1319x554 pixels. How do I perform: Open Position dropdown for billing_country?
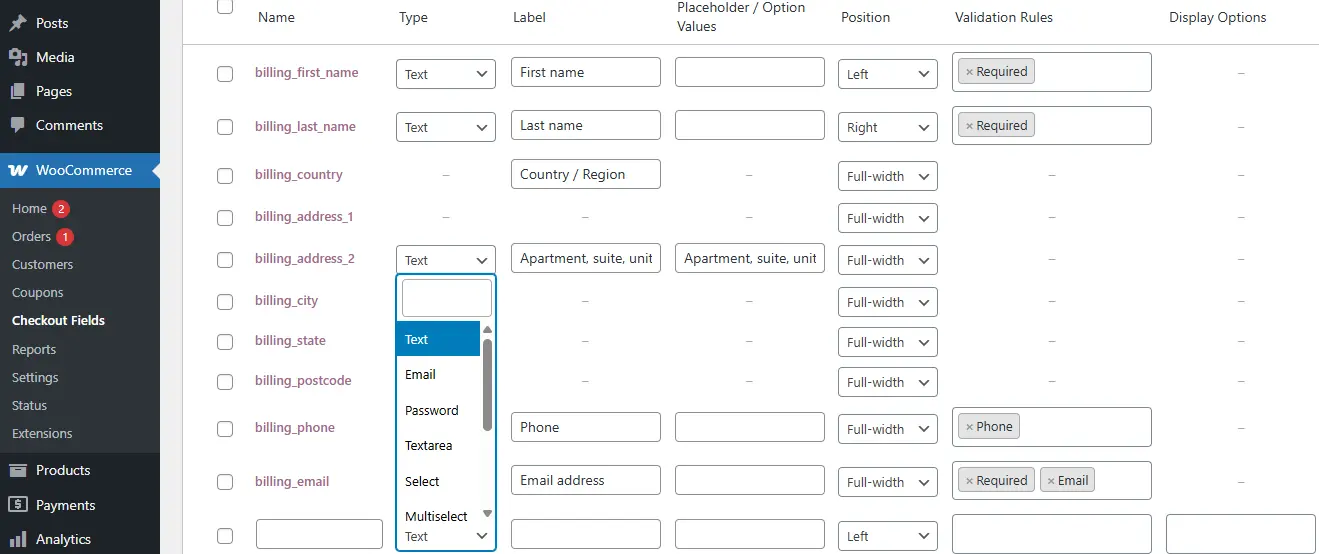(x=888, y=176)
